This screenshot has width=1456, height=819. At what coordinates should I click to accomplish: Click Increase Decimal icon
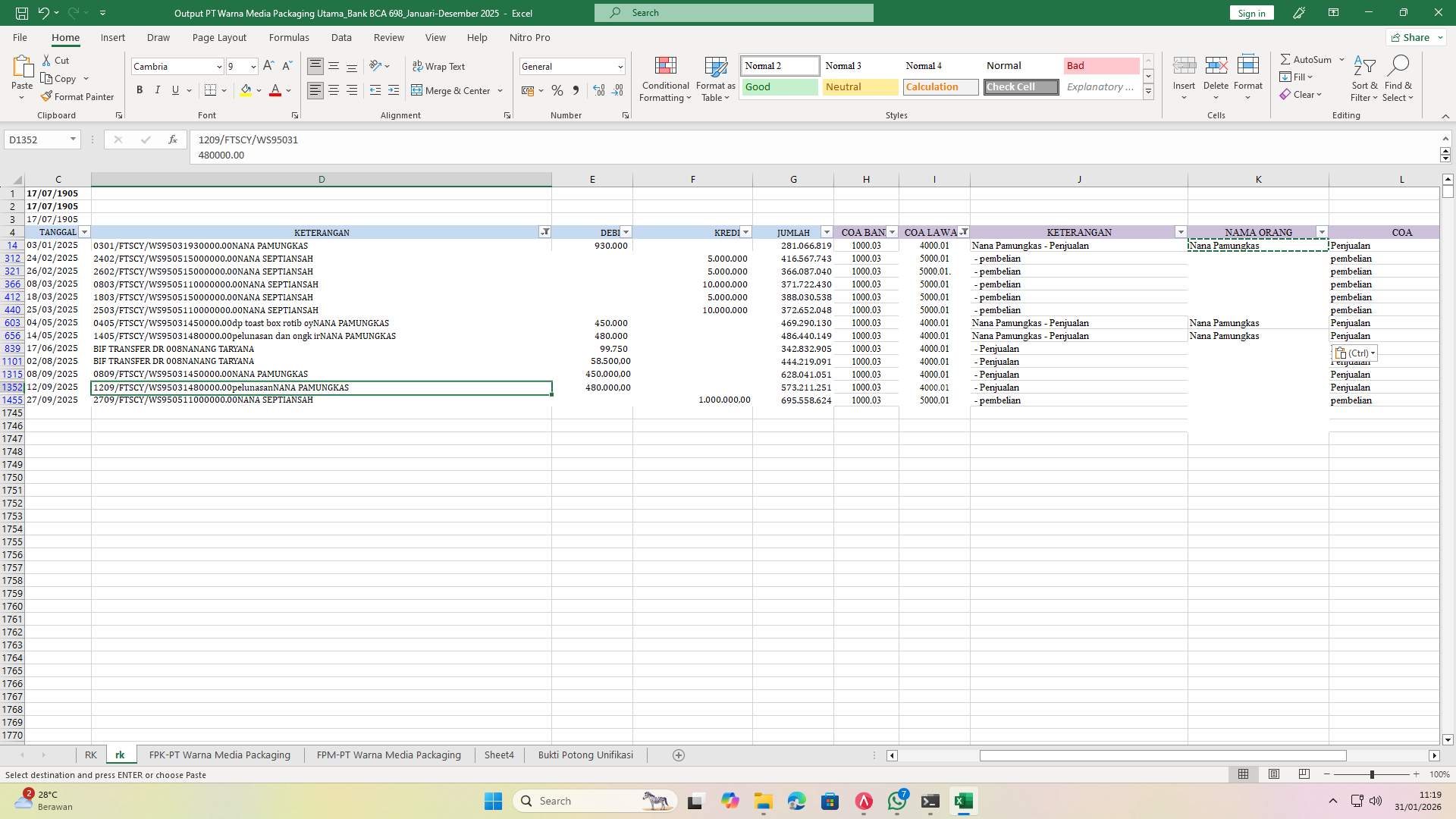click(598, 90)
